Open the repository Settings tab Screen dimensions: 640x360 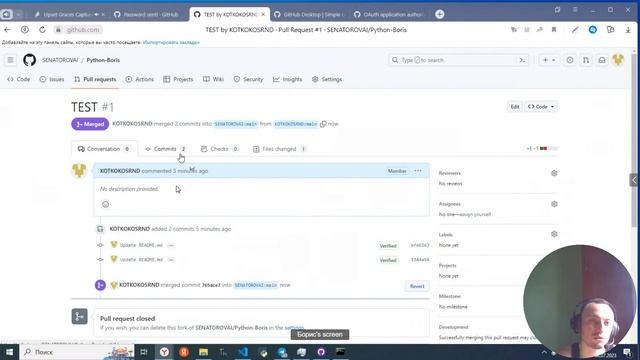click(327, 79)
